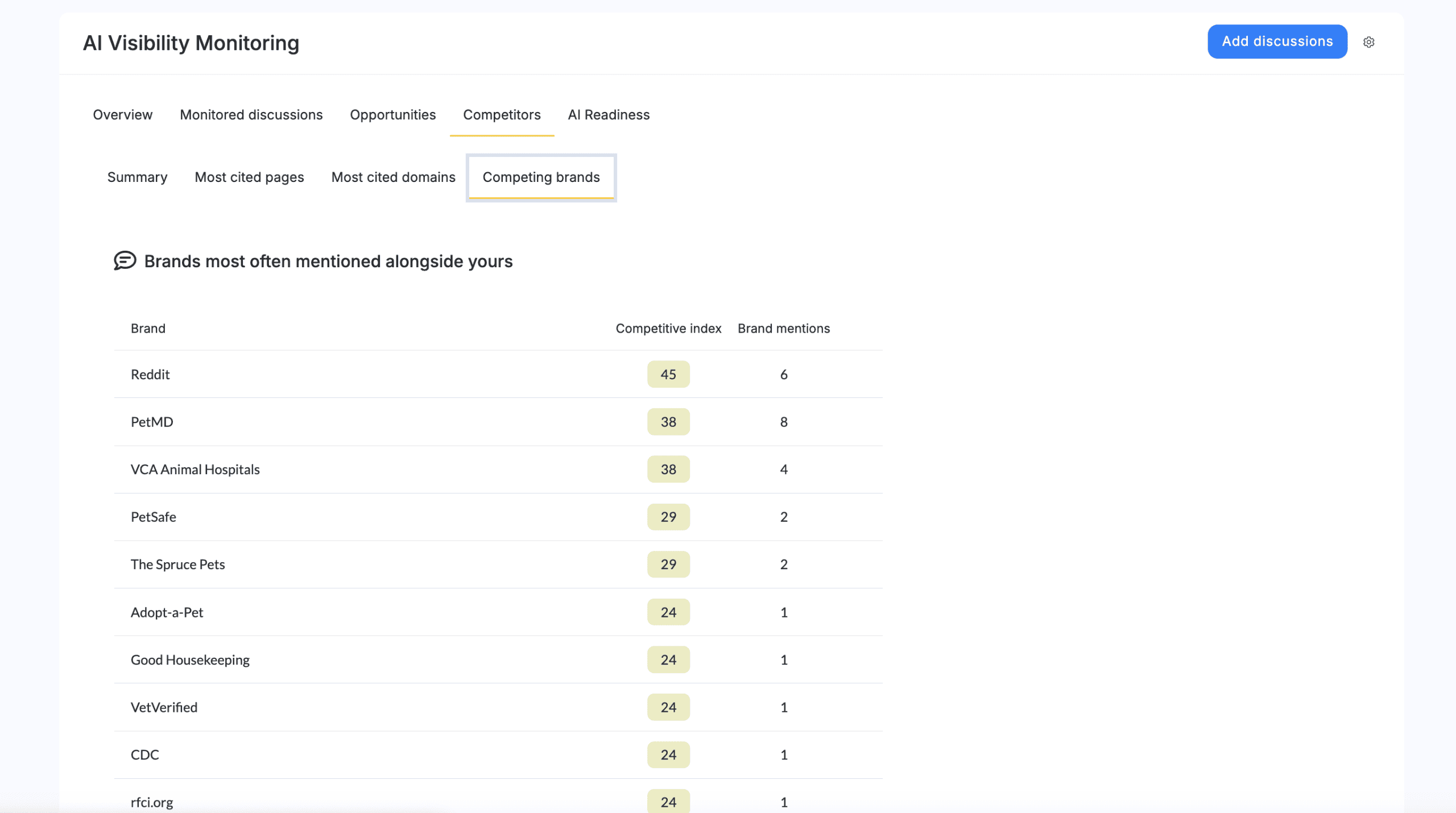Image resolution: width=1456 pixels, height=813 pixels.
Task: View the Most cited pages sub-tab
Action: coord(249,177)
